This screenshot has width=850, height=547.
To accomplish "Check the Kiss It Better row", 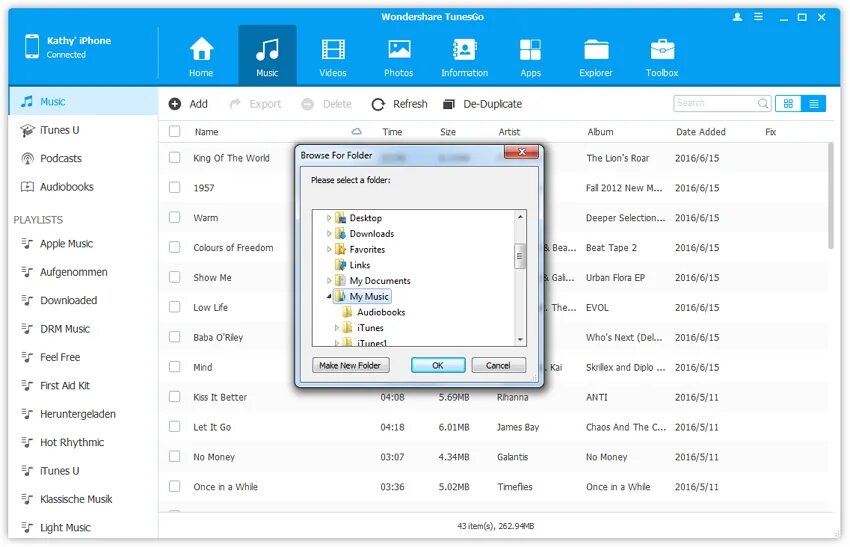I will tap(175, 397).
